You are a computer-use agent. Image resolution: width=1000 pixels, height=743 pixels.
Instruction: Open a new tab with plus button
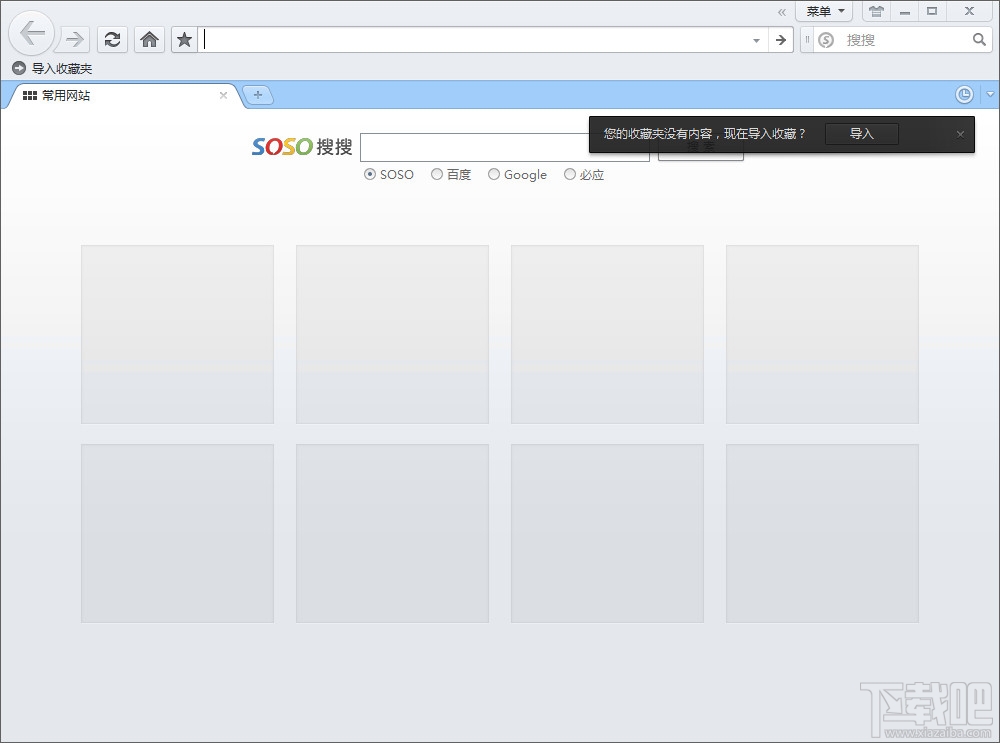point(258,95)
